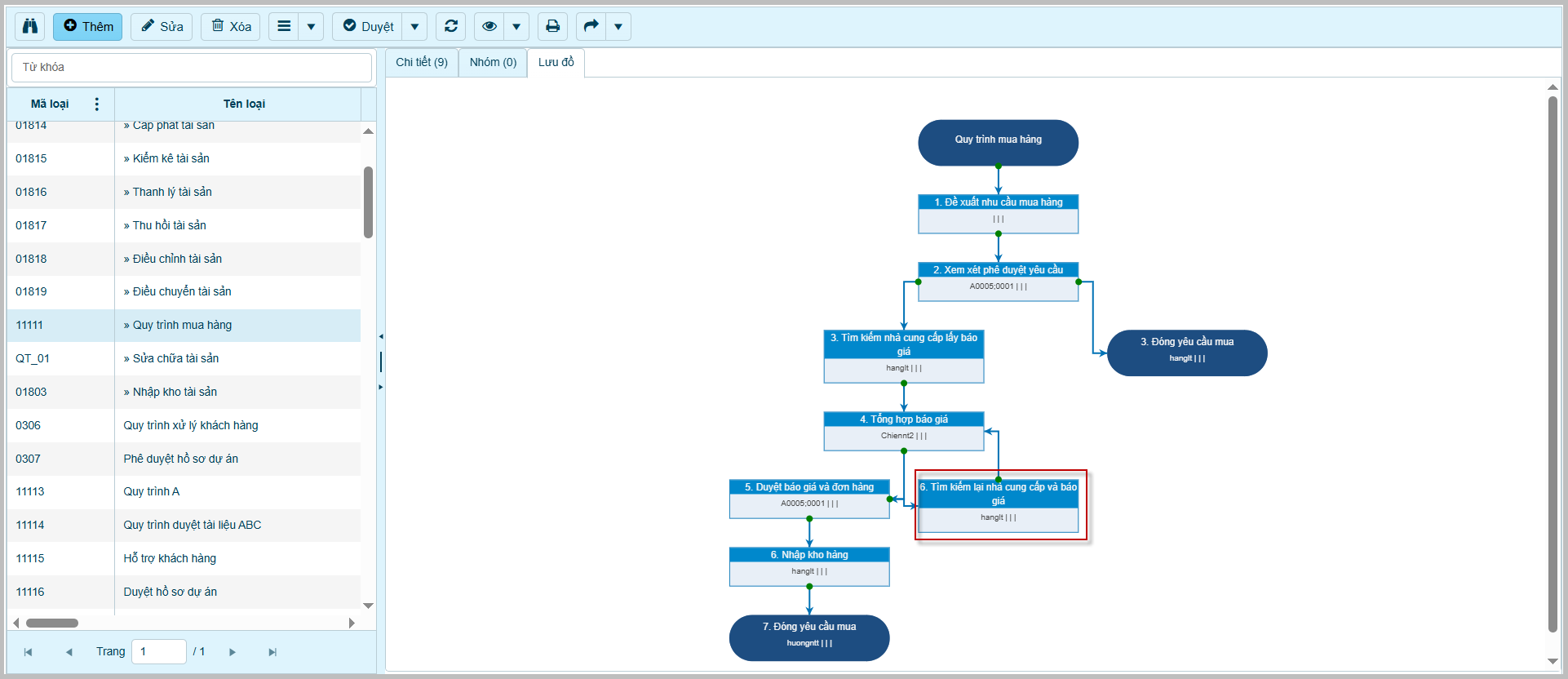Open column options next to Mã loại
Image resolution: width=1568 pixels, height=679 pixels.
(97, 104)
